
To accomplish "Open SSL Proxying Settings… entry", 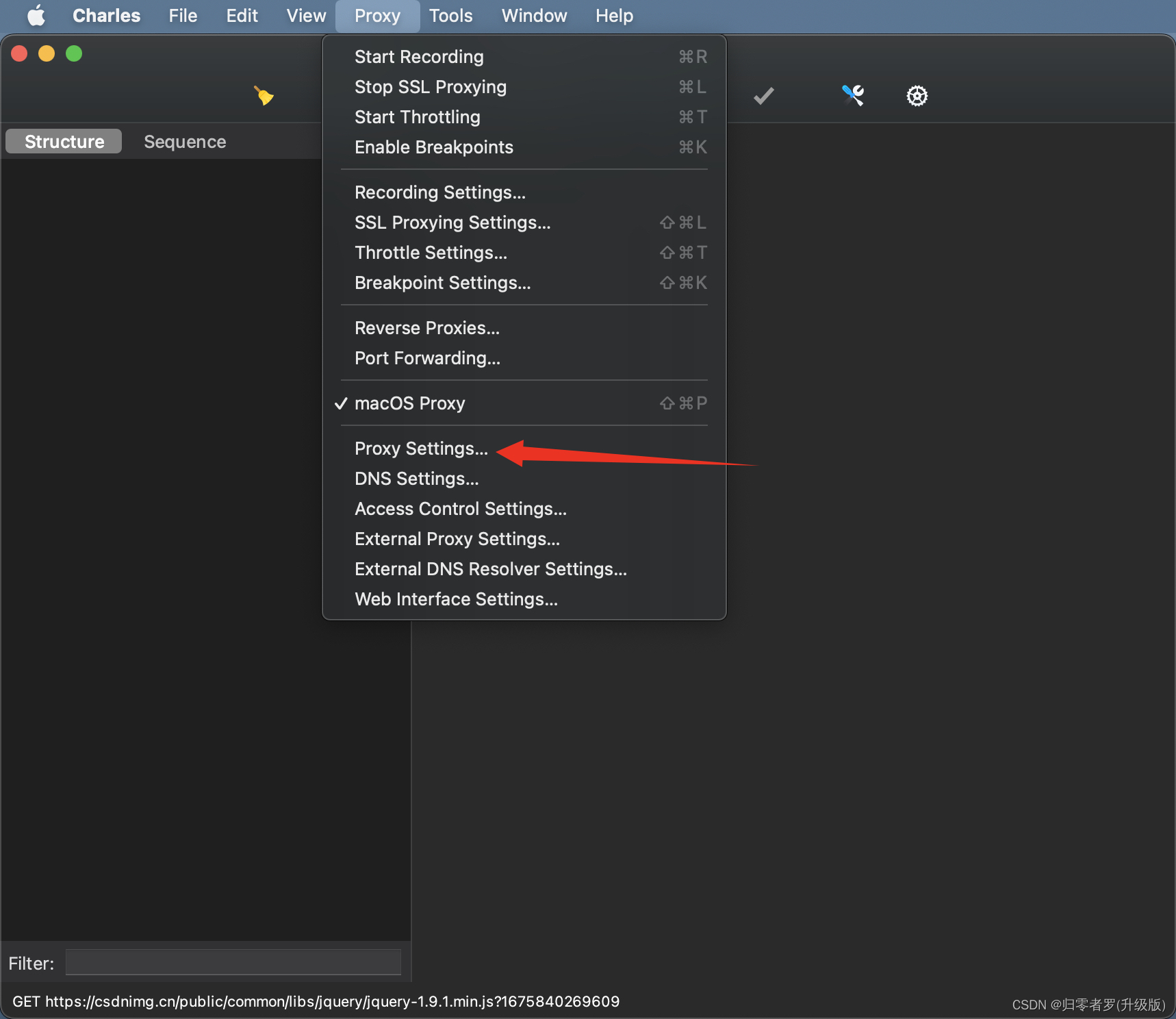I will [524, 223].
